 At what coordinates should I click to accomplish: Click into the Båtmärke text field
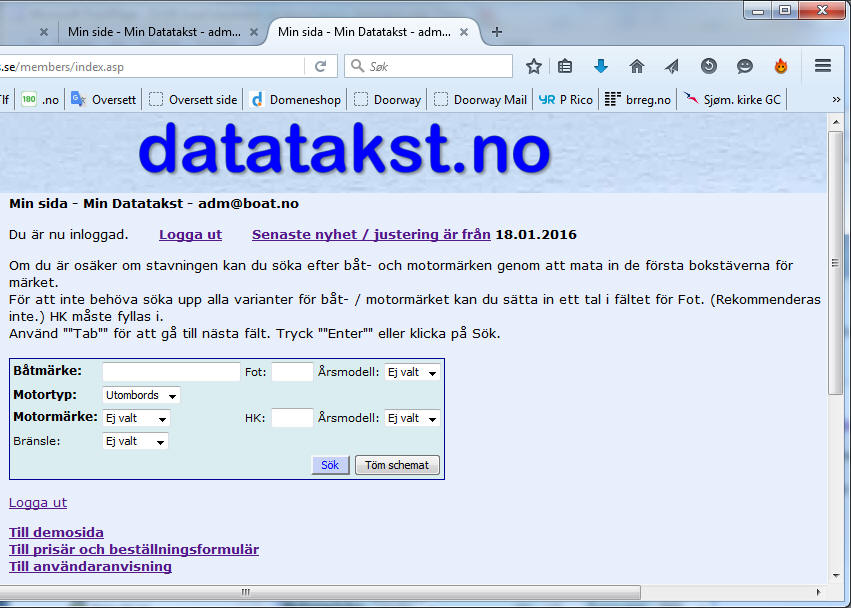point(170,372)
